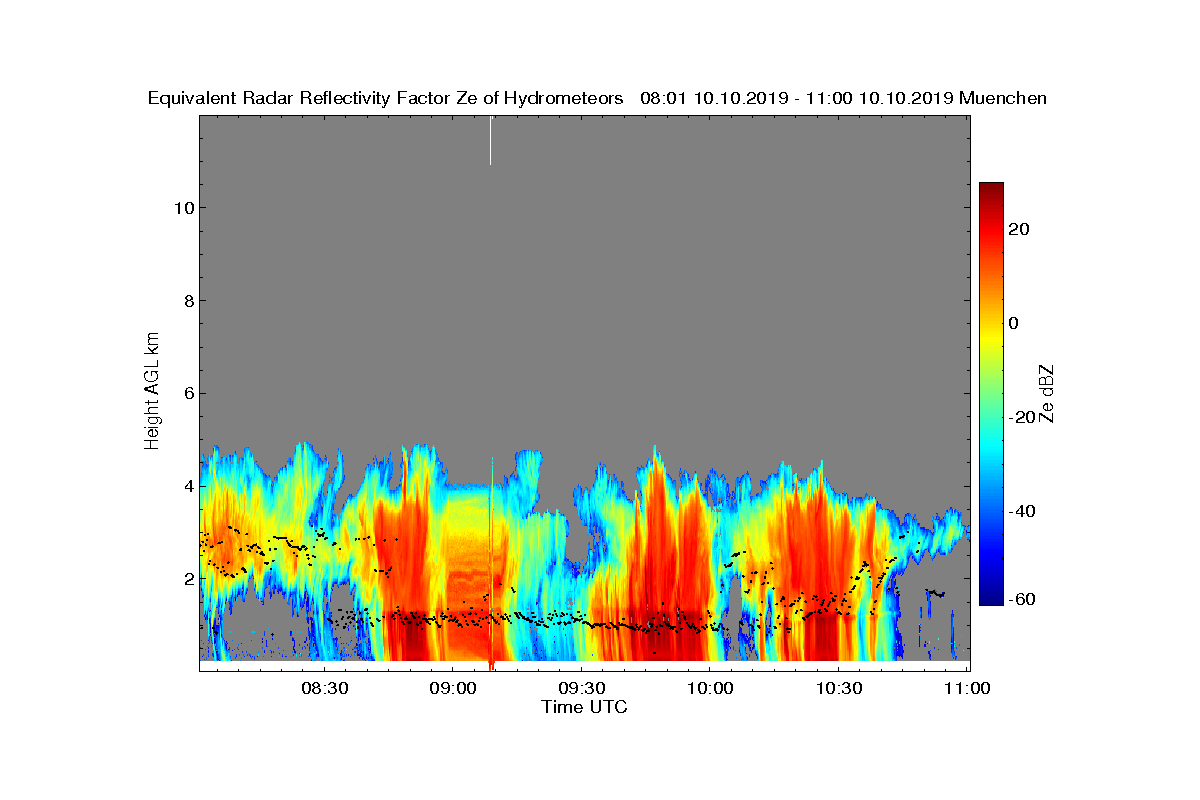Click the dark red top of the colorbar
The width and height of the screenshot is (1200, 800).
click(x=991, y=190)
